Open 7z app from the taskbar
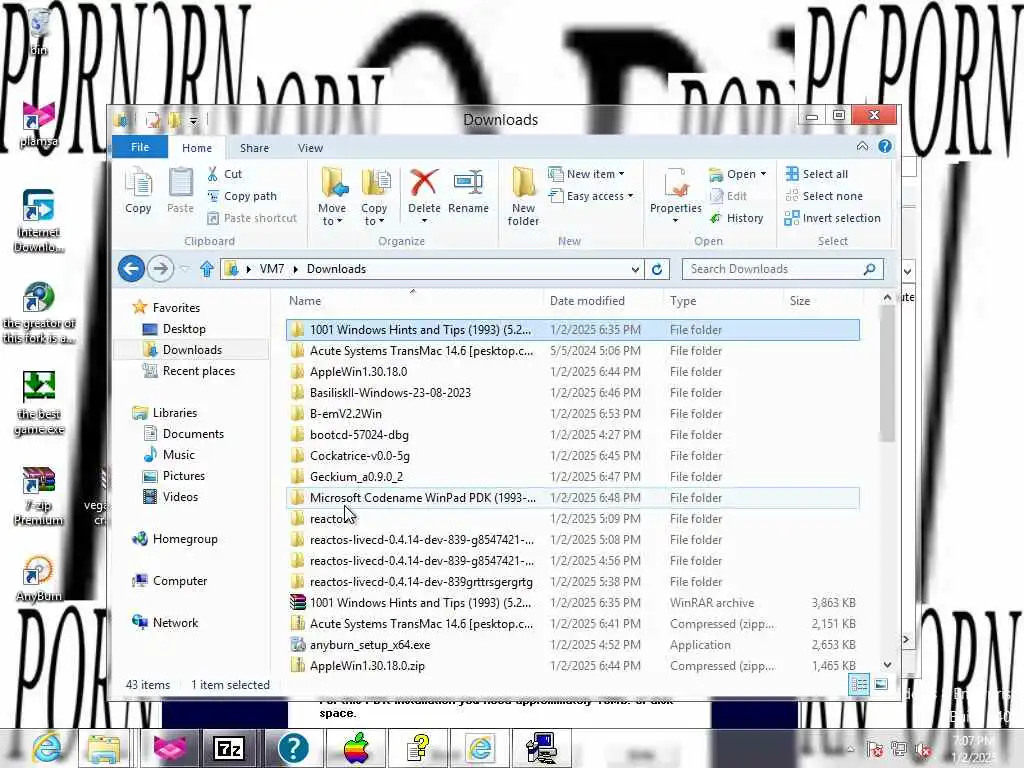 (229, 748)
